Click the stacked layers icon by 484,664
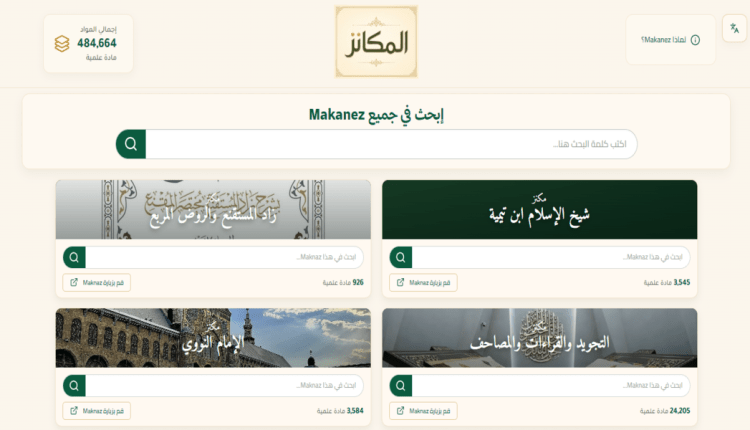750x430 pixels. [x=62, y=44]
